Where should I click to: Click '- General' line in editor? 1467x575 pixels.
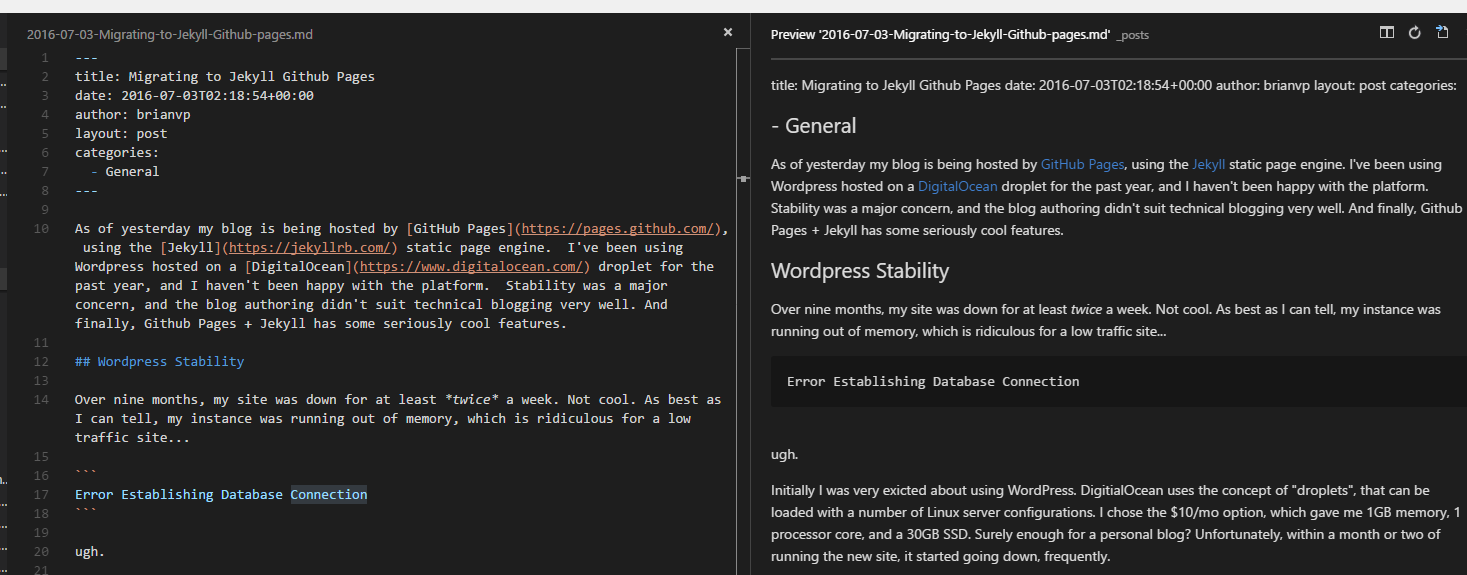pyautogui.click(x=125, y=171)
